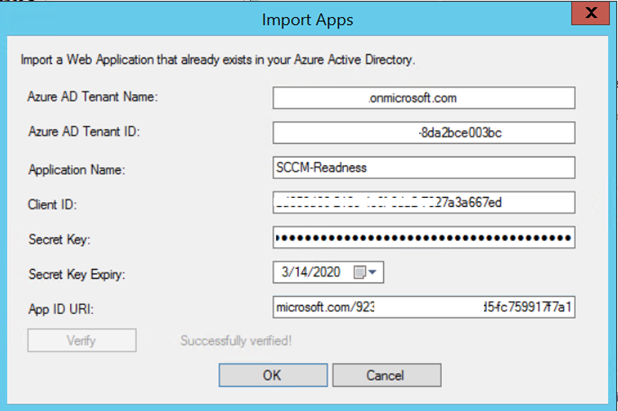Cancel the Import Apps dialog
This screenshot has height=411, width=618.
click(x=387, y=375)
